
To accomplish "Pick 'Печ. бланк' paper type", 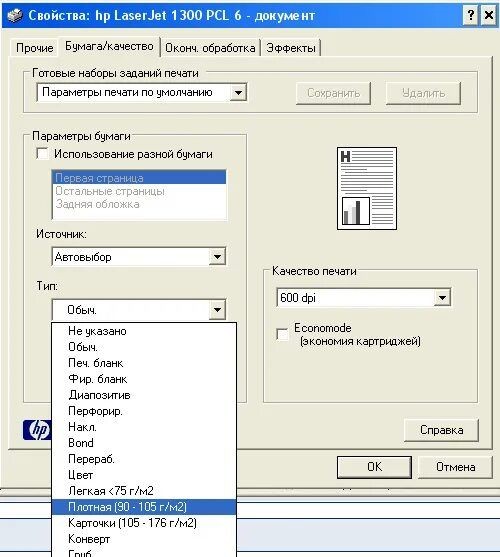I will pyautogui.click(x=144, y=363).
